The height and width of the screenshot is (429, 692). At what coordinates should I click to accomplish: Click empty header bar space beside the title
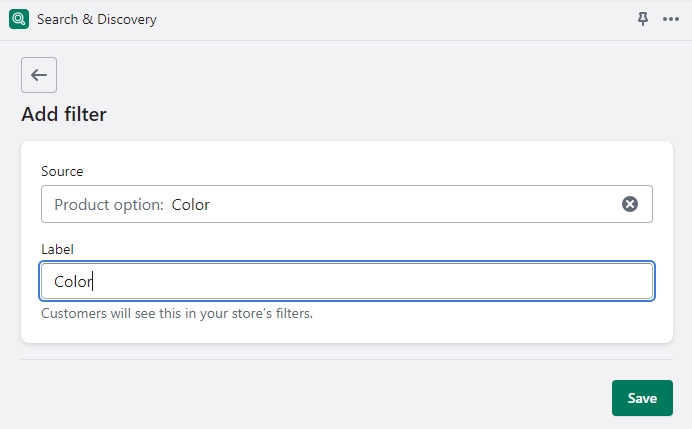[x=400, y=19]
